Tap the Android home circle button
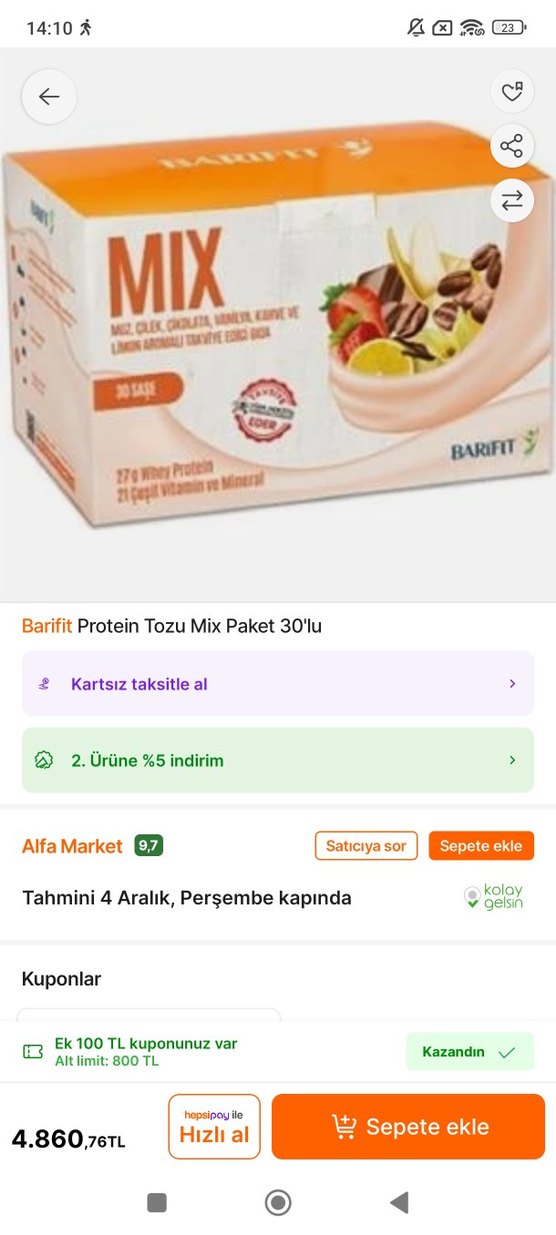Image resolution: width=556 pixels, height=1235 pixels. click(x=278, y=1202)
